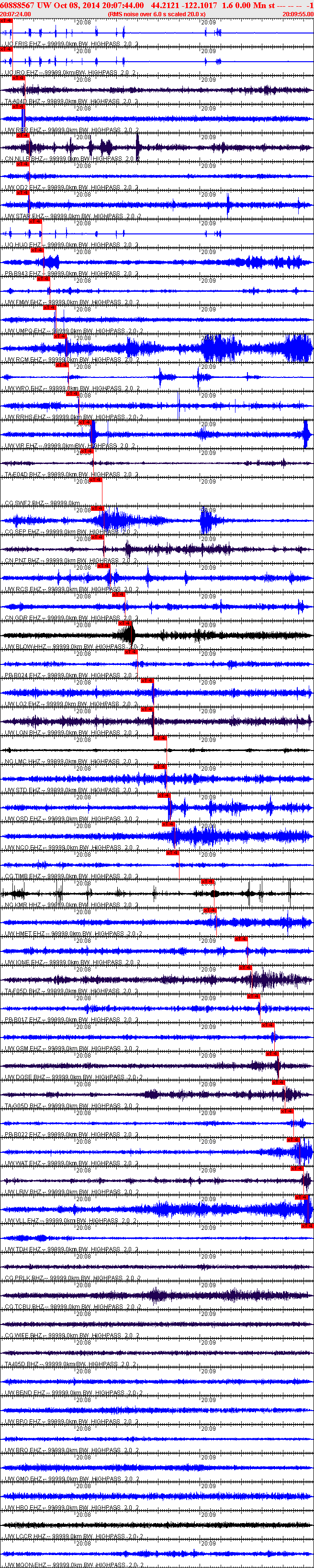Select the CN NLLB BHZ station label
Screen dimensions: 314x1568
[x=72, y=159]
